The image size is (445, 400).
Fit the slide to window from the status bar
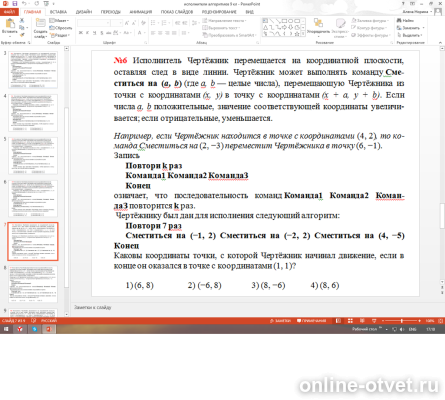pos(441,321)
